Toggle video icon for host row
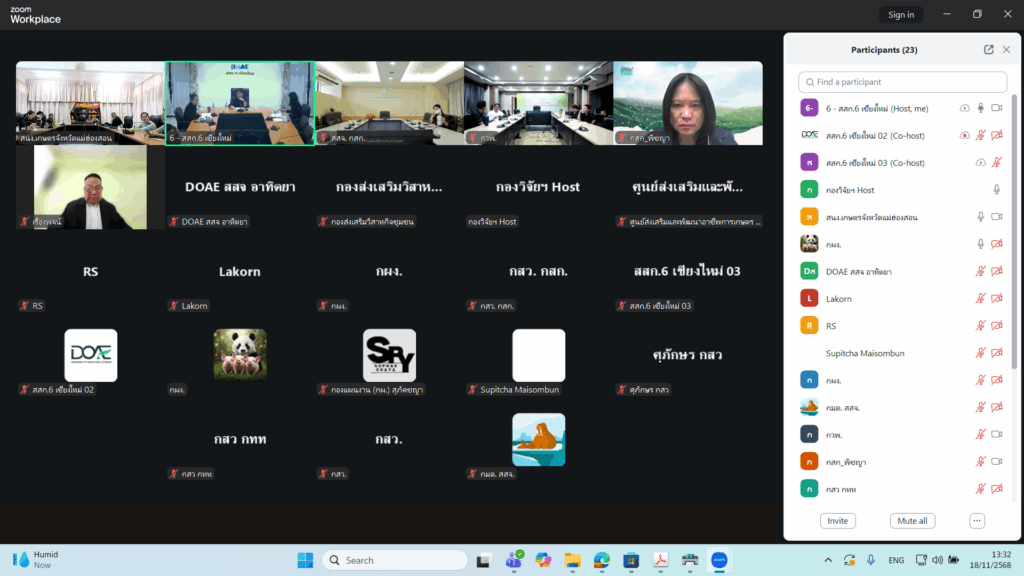 [996, 108]
